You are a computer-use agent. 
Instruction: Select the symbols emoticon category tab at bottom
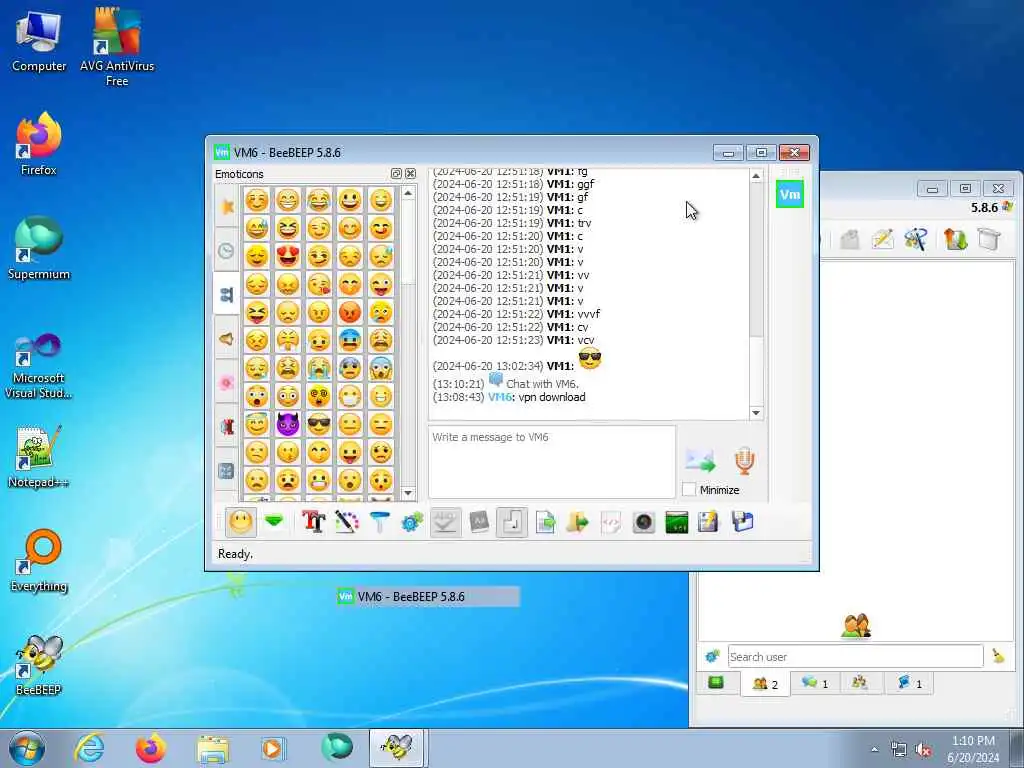[x=227, y=470]
